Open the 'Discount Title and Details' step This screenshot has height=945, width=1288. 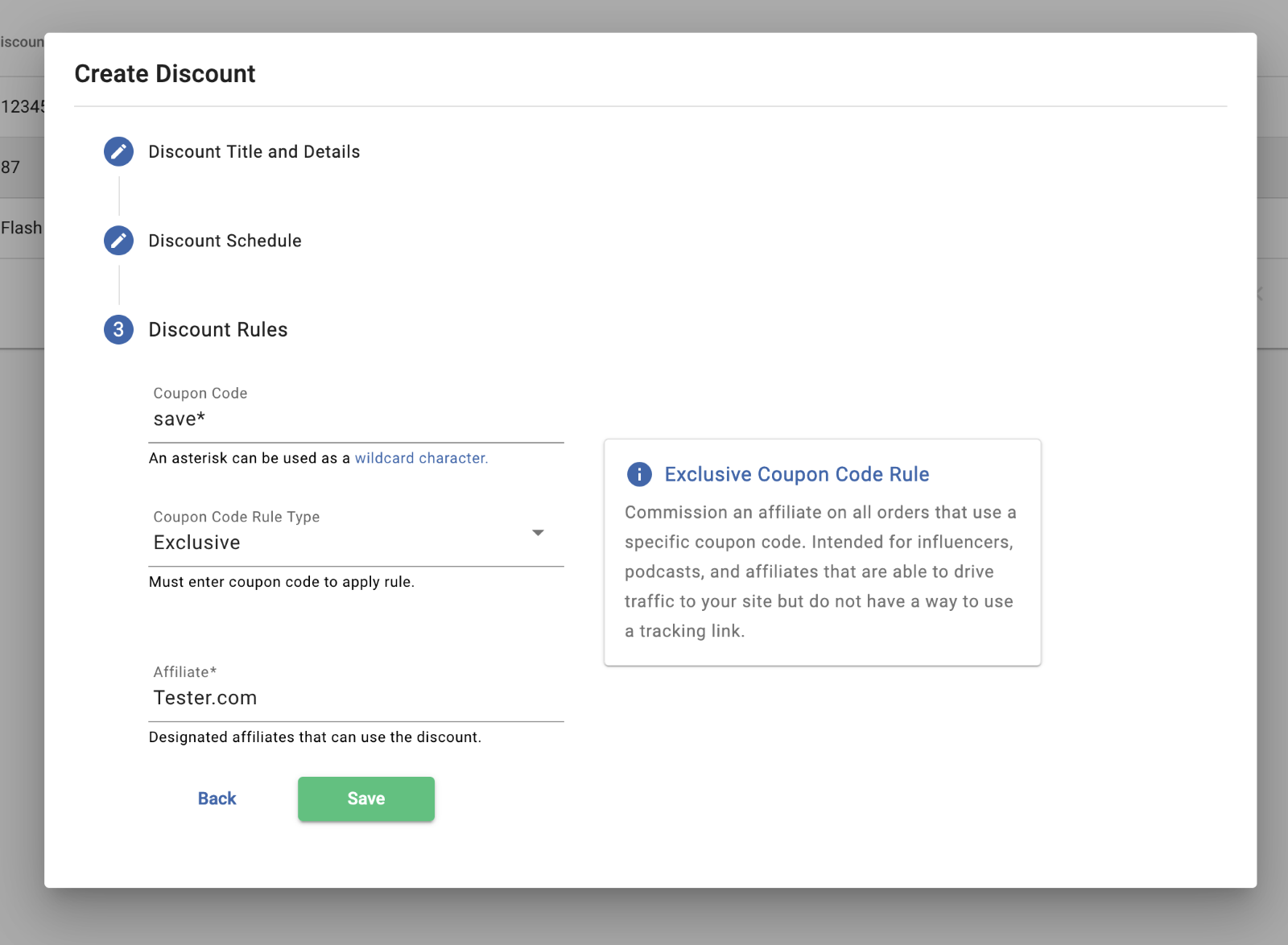pos(254,152)
